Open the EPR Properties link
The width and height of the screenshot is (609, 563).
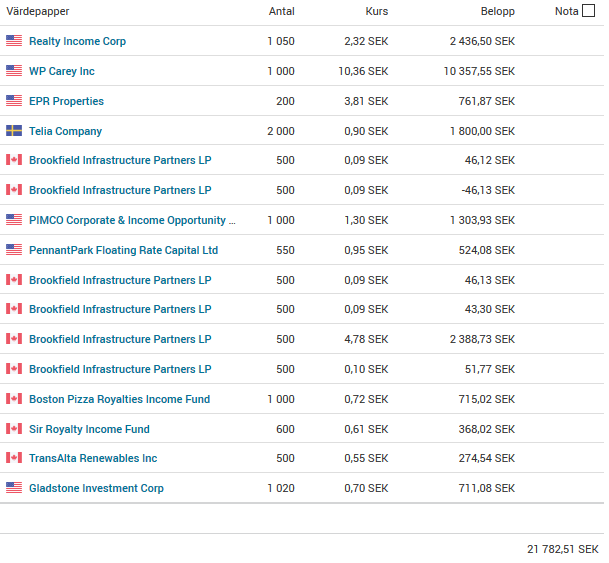pyautogui.click(x=66, y=101)
